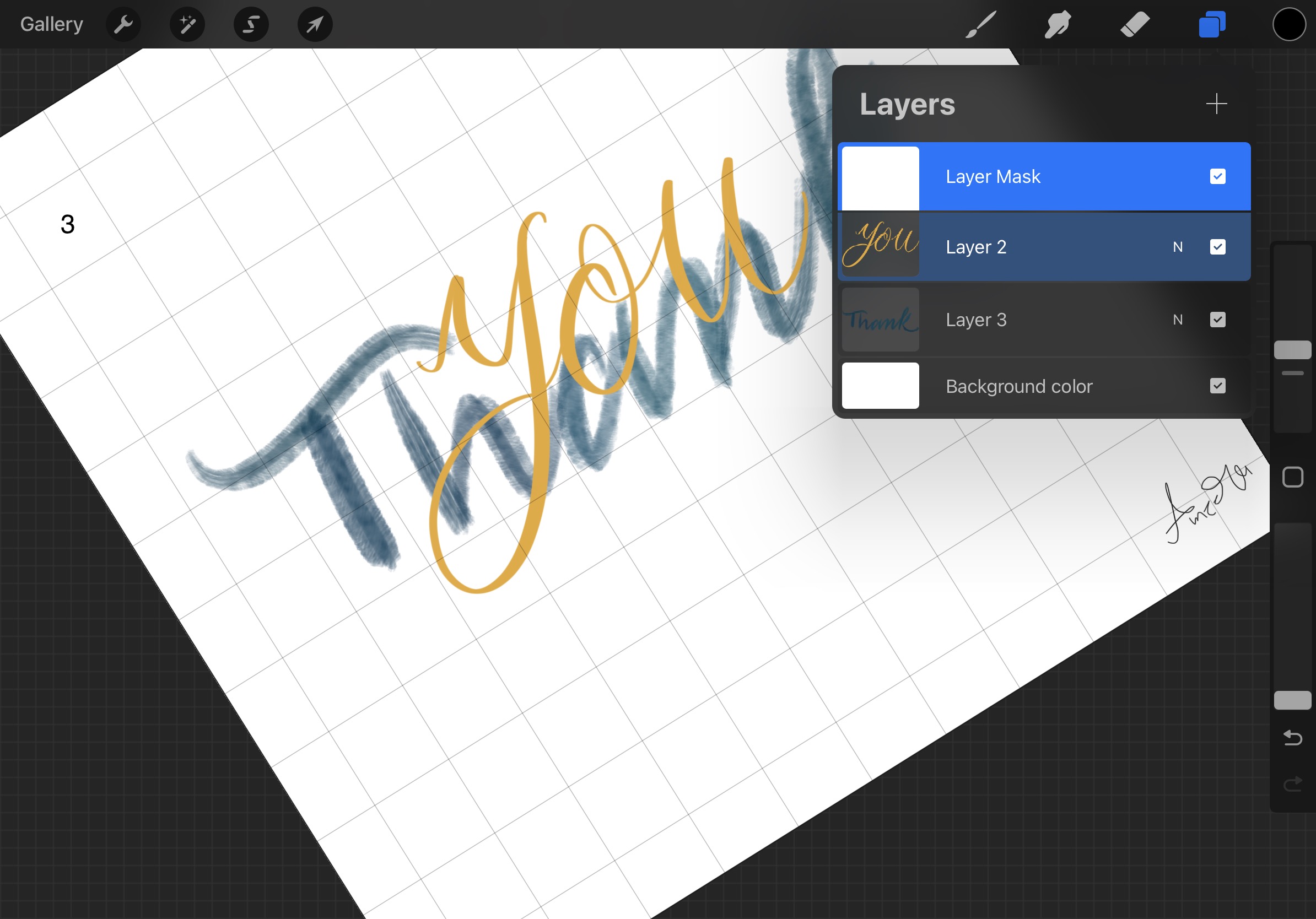This screenshot has height=919, width=1316.
Task: Toggle Layer 2 visibility checkbox
Action: click(x=1217, y=247)
